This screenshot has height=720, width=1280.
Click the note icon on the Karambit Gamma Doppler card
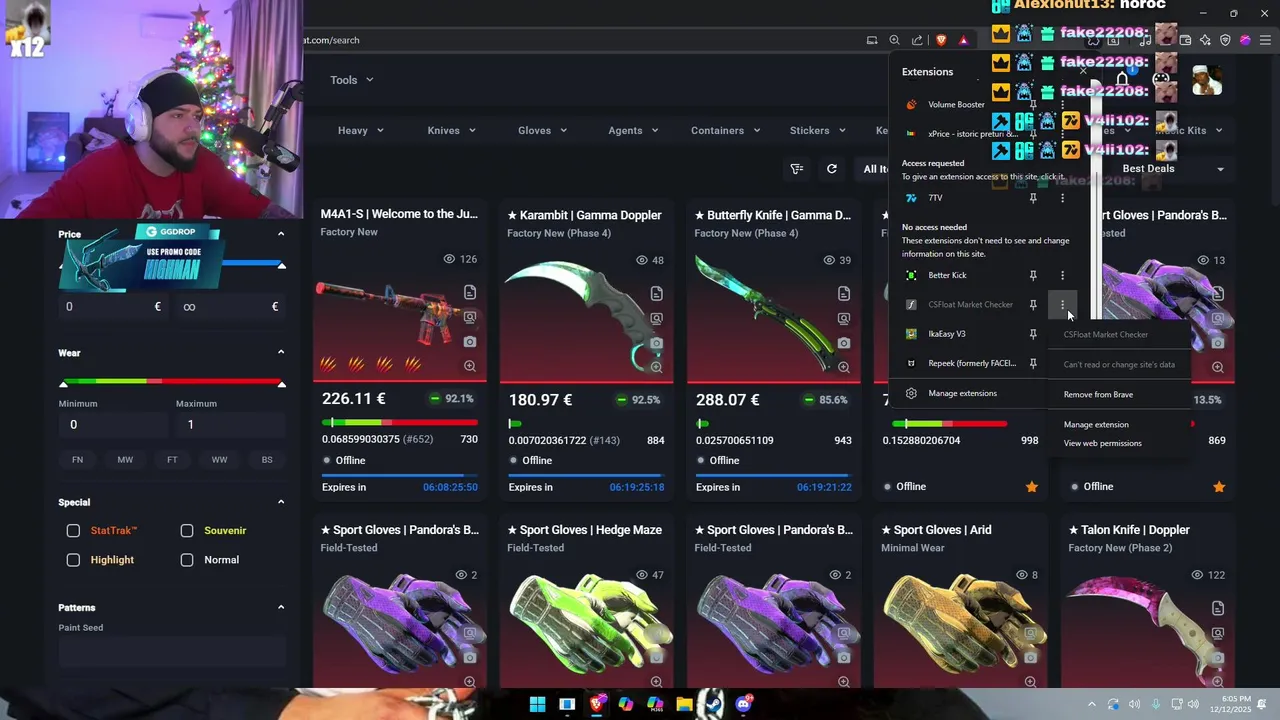point(656,293)
